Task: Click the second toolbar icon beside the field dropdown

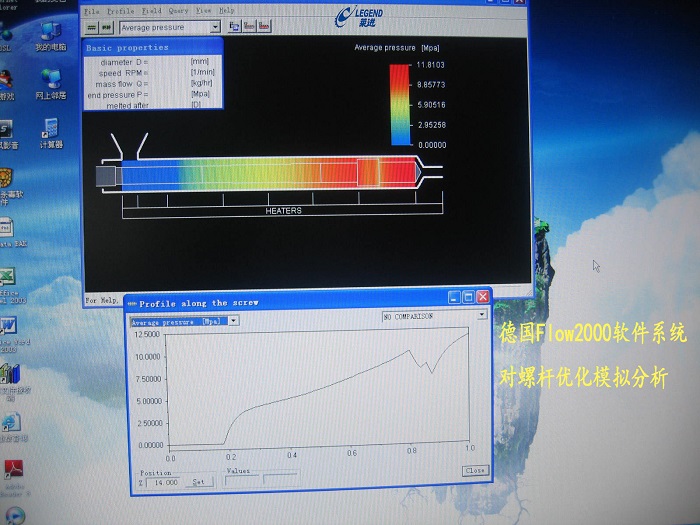Action: [106, 28]
